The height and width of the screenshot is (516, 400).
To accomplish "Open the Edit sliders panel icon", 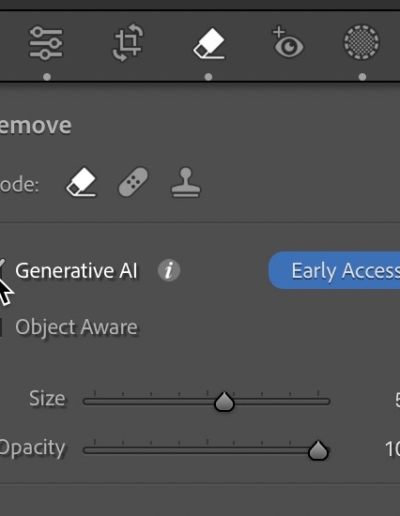I will click(46, 43).
